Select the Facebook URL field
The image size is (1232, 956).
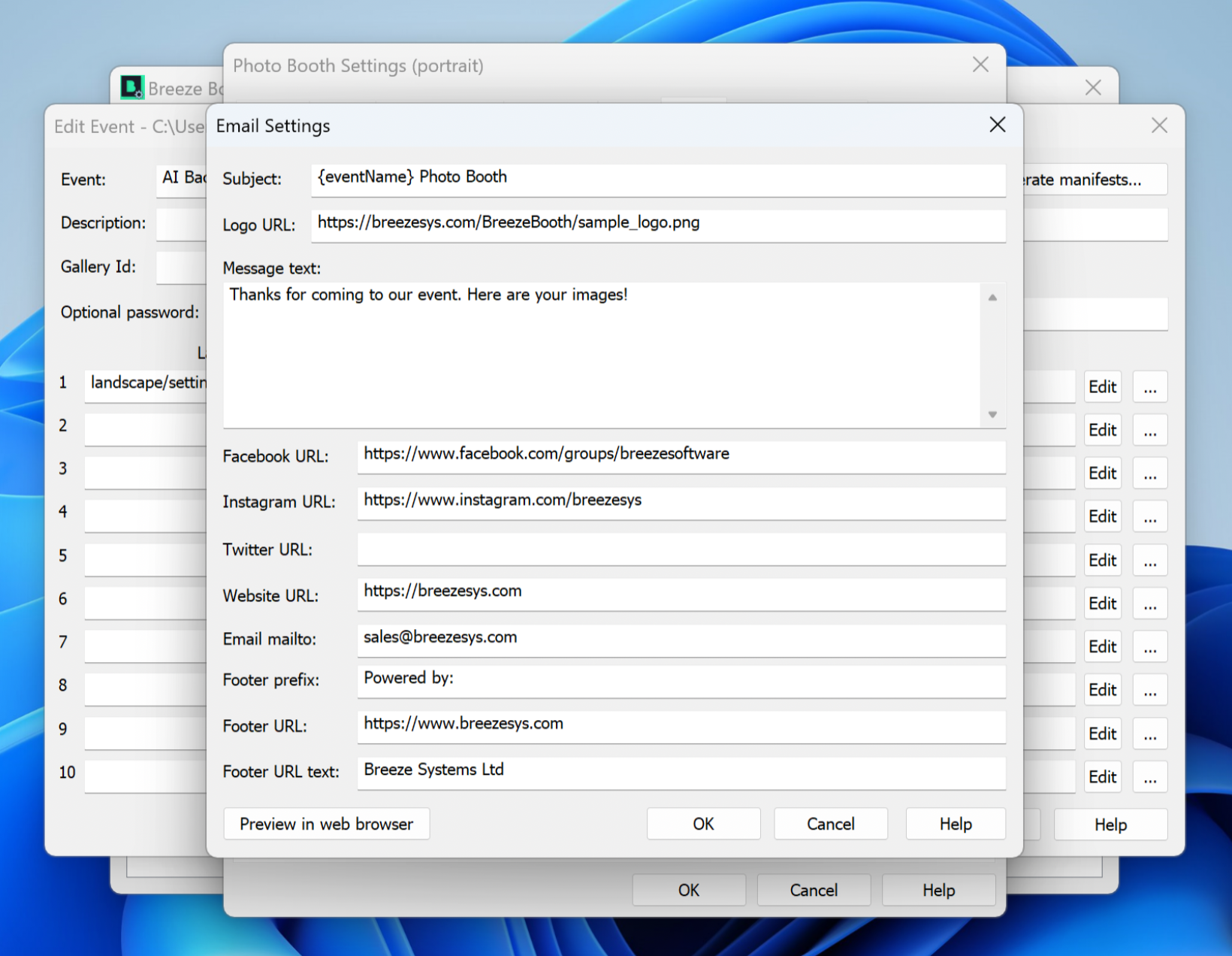click(681, 455)
